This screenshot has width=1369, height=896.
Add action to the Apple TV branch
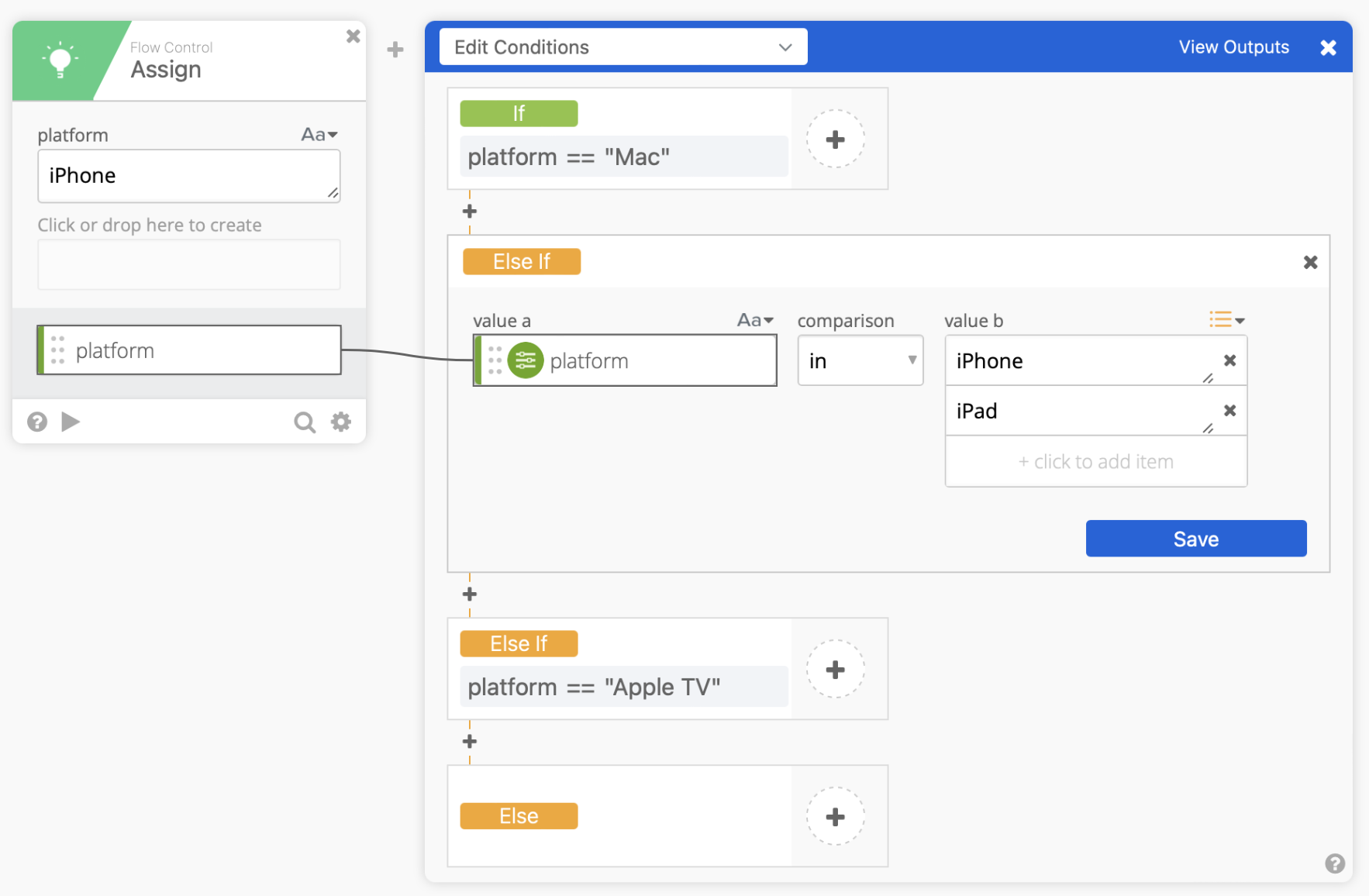(x=835, y=670)
